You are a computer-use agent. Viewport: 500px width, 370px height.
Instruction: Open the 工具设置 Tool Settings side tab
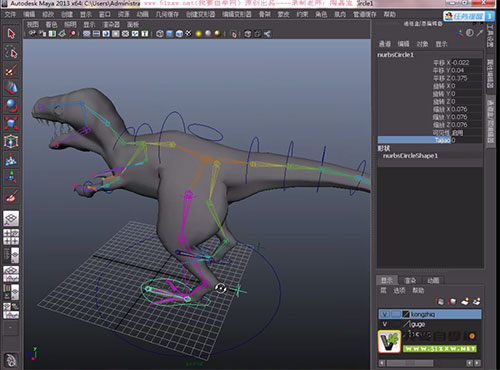[x=490, y=35]
